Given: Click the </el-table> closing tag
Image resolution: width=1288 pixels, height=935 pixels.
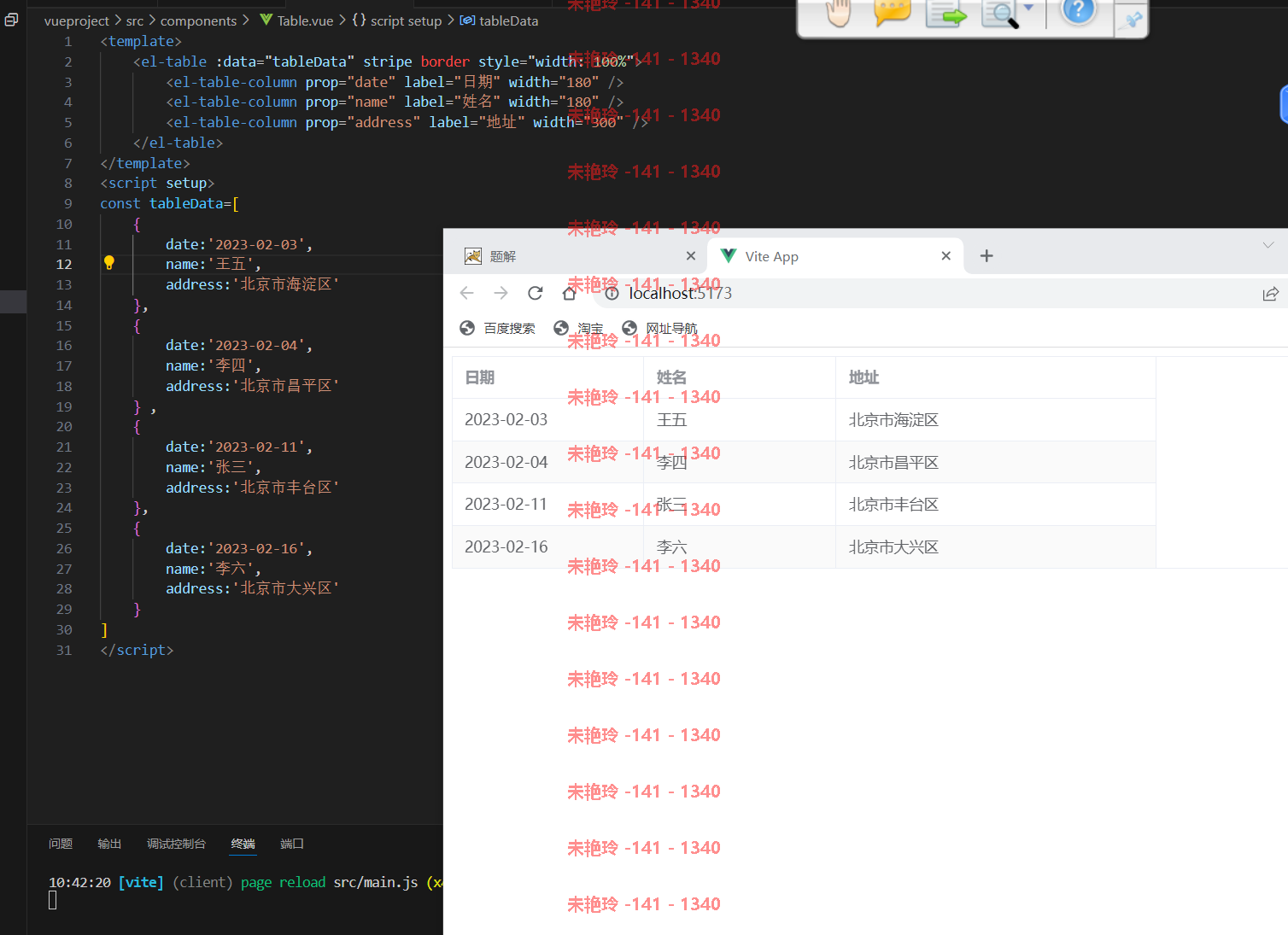Looking at the screenshot, I should [178, 143].
